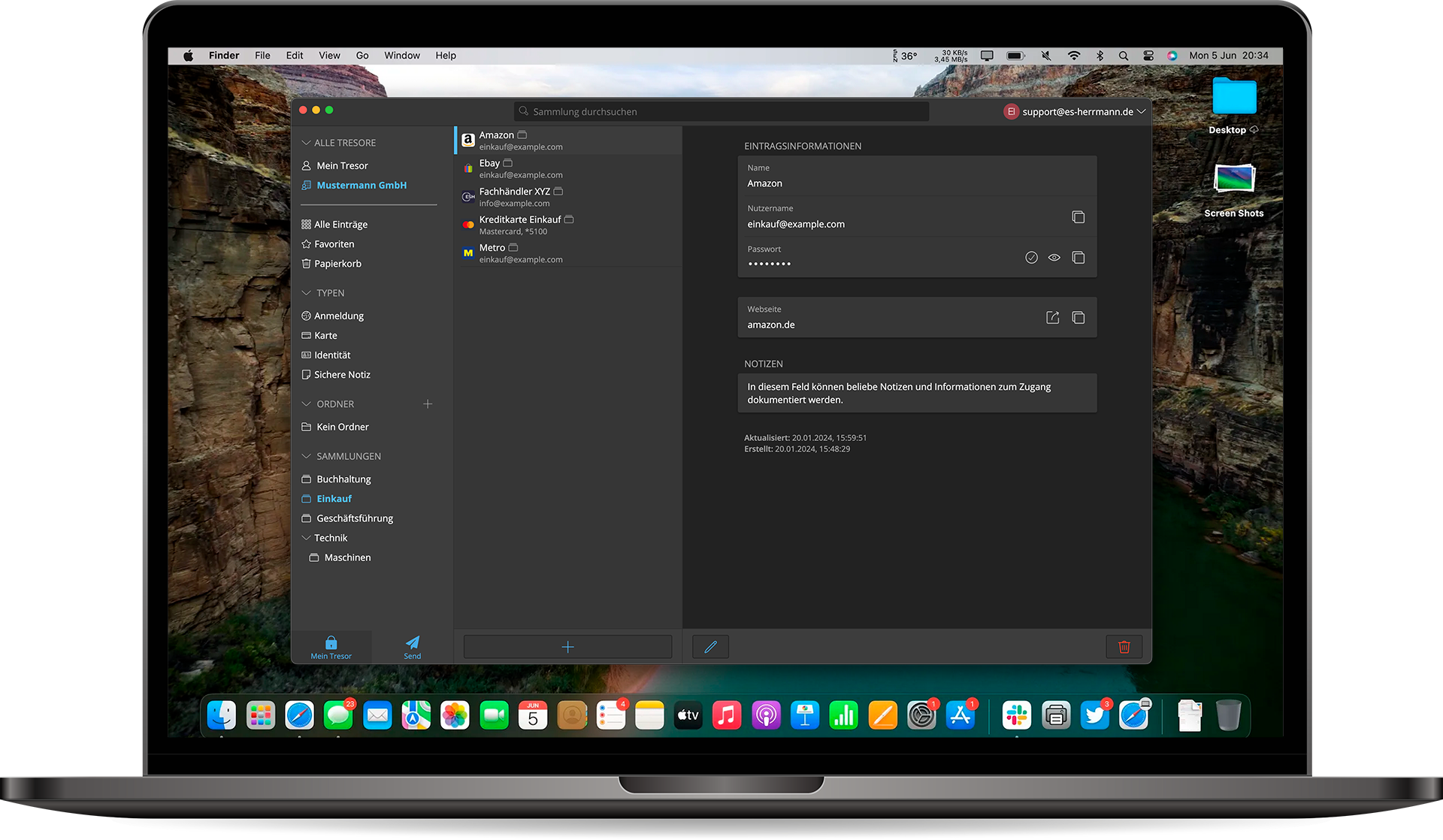This screenshot has width=1443, height=840.
Task: Select the Amazon entry in the list
Action: 568,141
